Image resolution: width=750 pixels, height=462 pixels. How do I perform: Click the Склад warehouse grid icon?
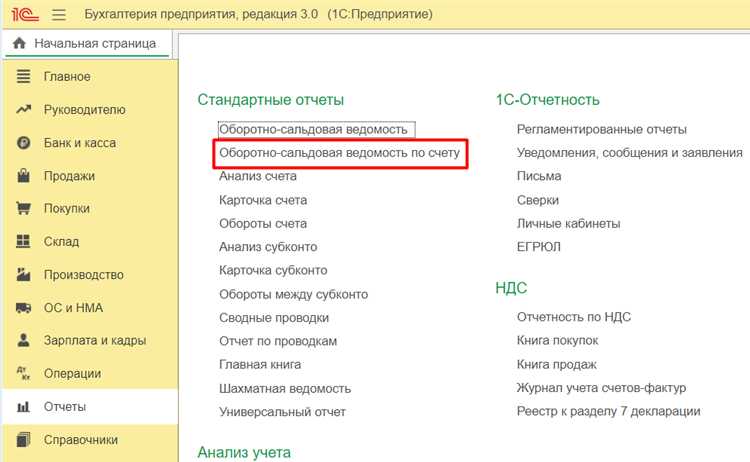tap(23, 242)
